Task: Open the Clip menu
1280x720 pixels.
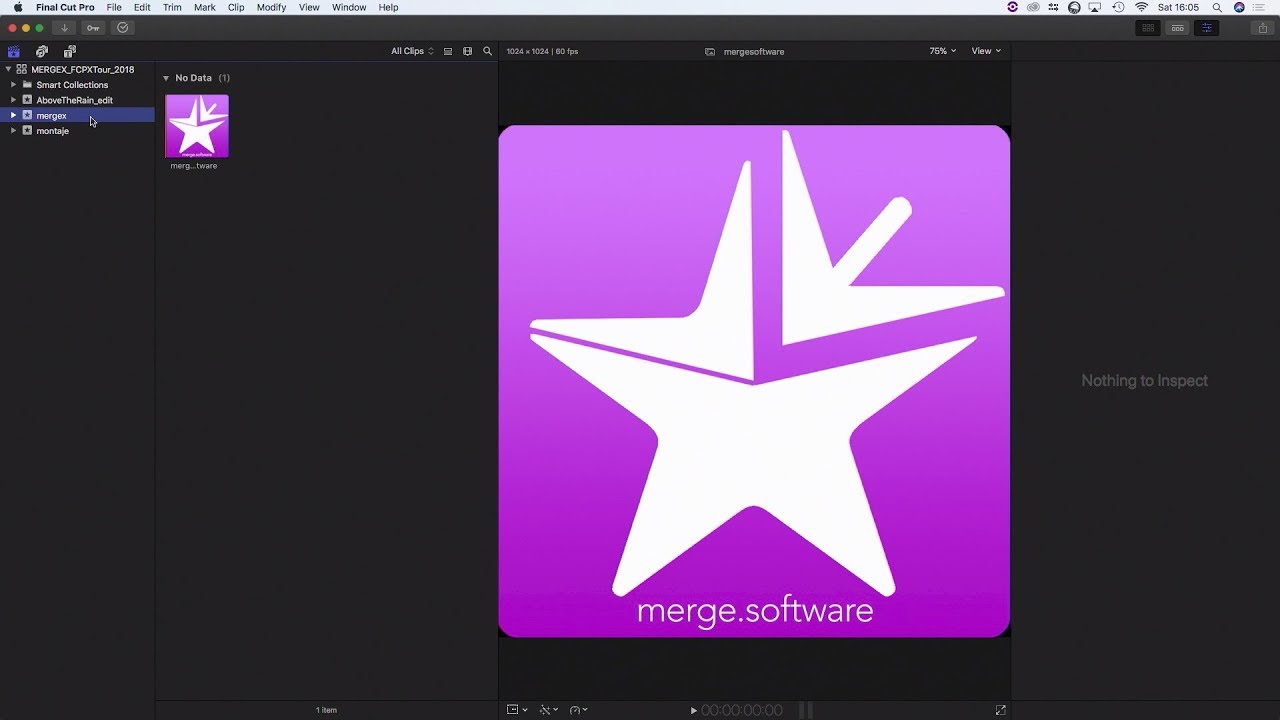Action: [236, 7]
